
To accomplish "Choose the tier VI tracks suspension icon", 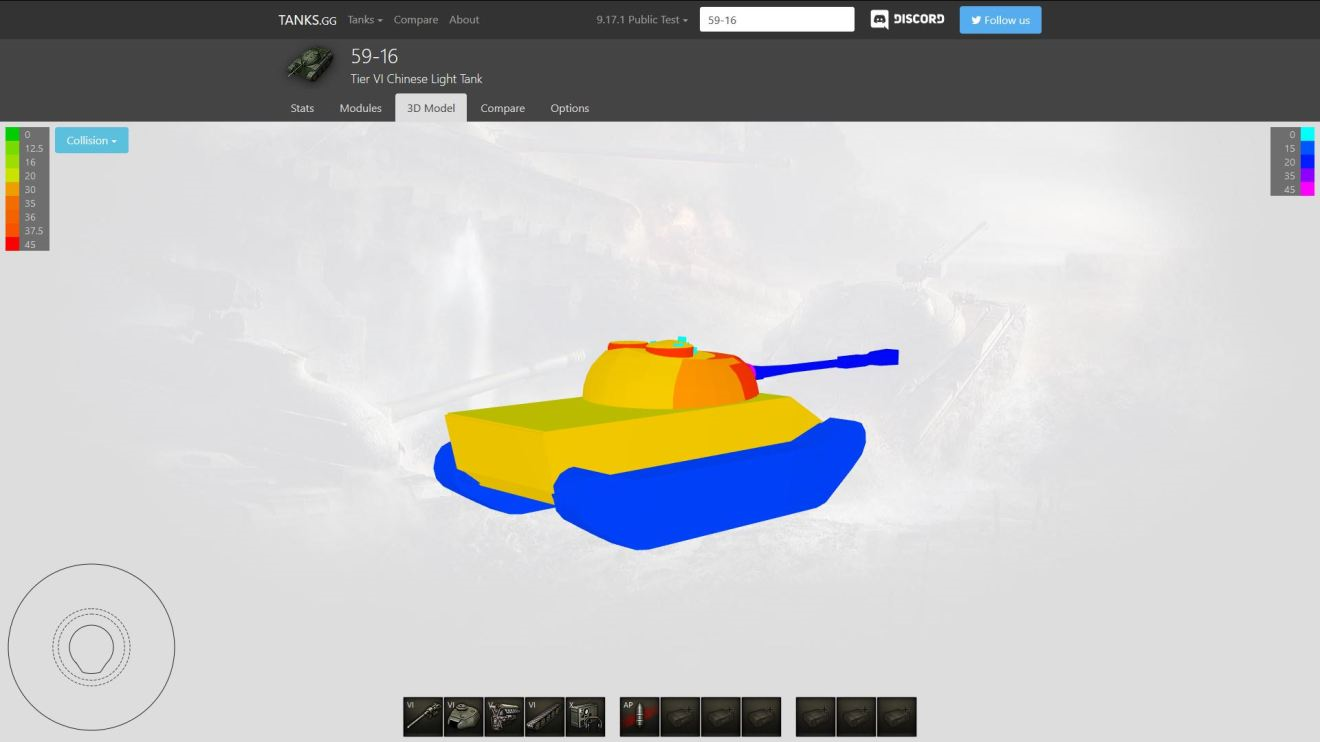I will 545,717.
